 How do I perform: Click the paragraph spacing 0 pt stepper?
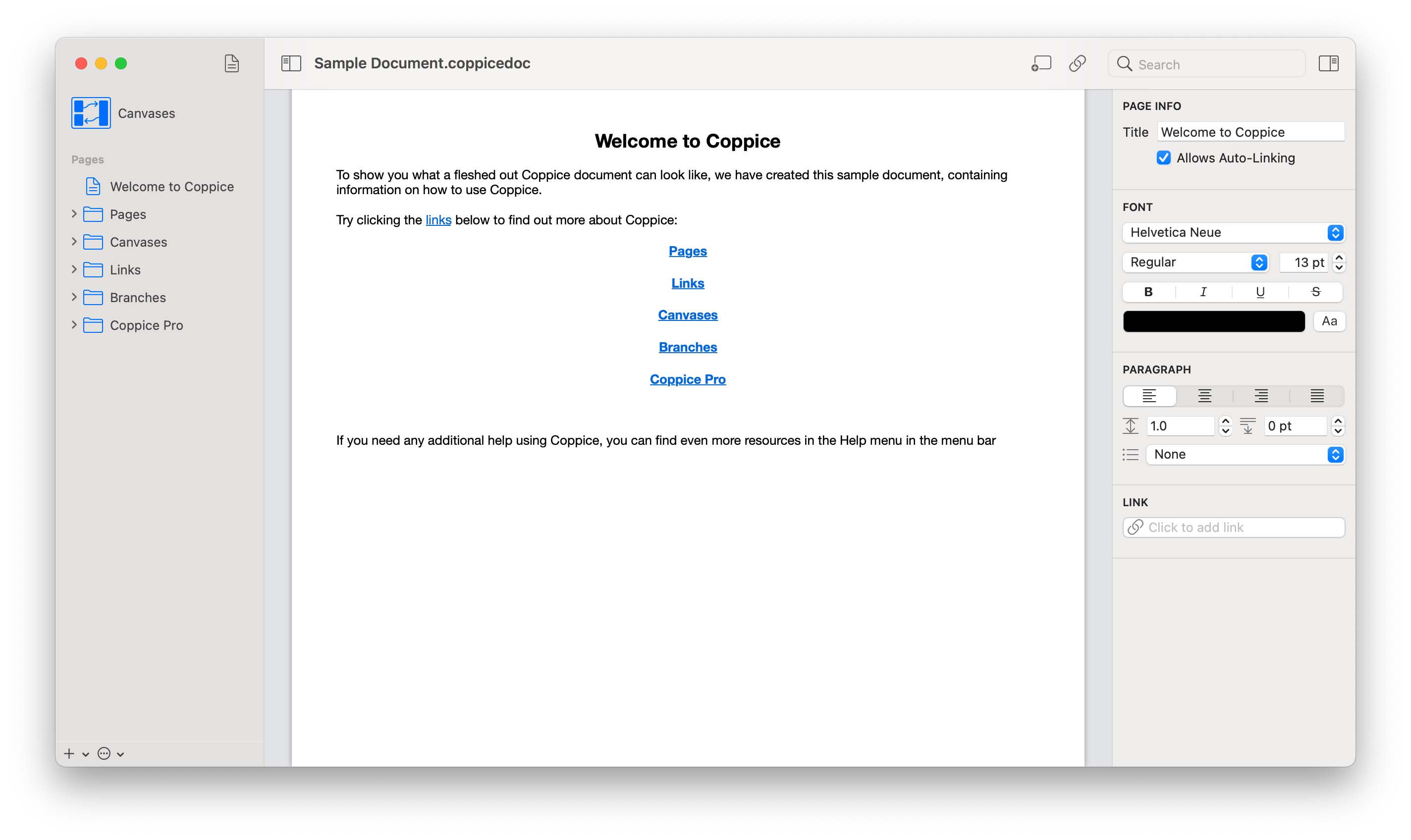click(x=1338, y=425)
